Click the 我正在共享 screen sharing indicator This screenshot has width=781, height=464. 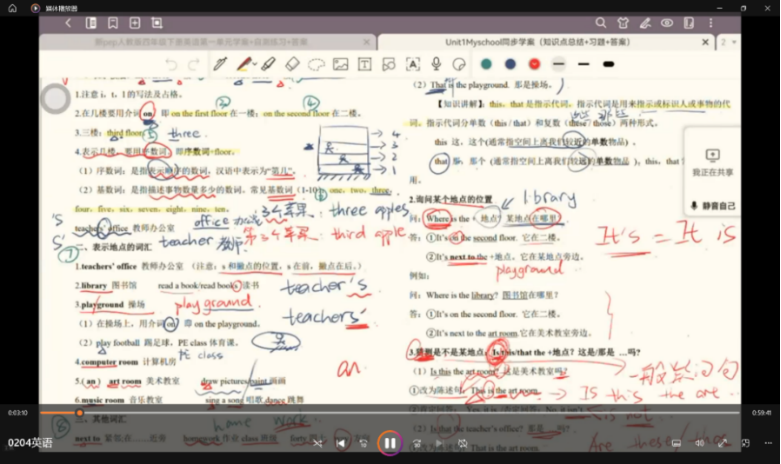[x=712, y=163]
